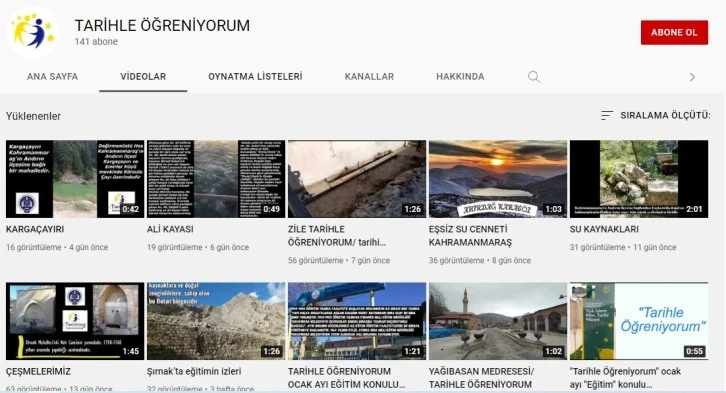Open the HAKKINDA tab
This screenshot has height=393, width=726.
point(460,76)
